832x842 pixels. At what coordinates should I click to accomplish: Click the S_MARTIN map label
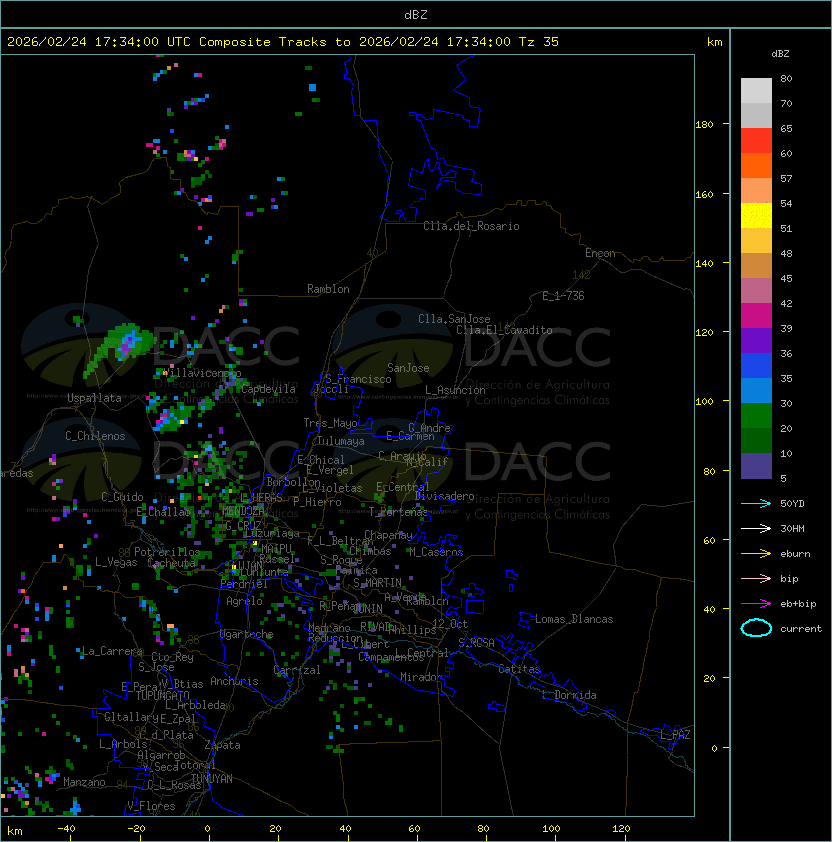click(x=378, y=583)
